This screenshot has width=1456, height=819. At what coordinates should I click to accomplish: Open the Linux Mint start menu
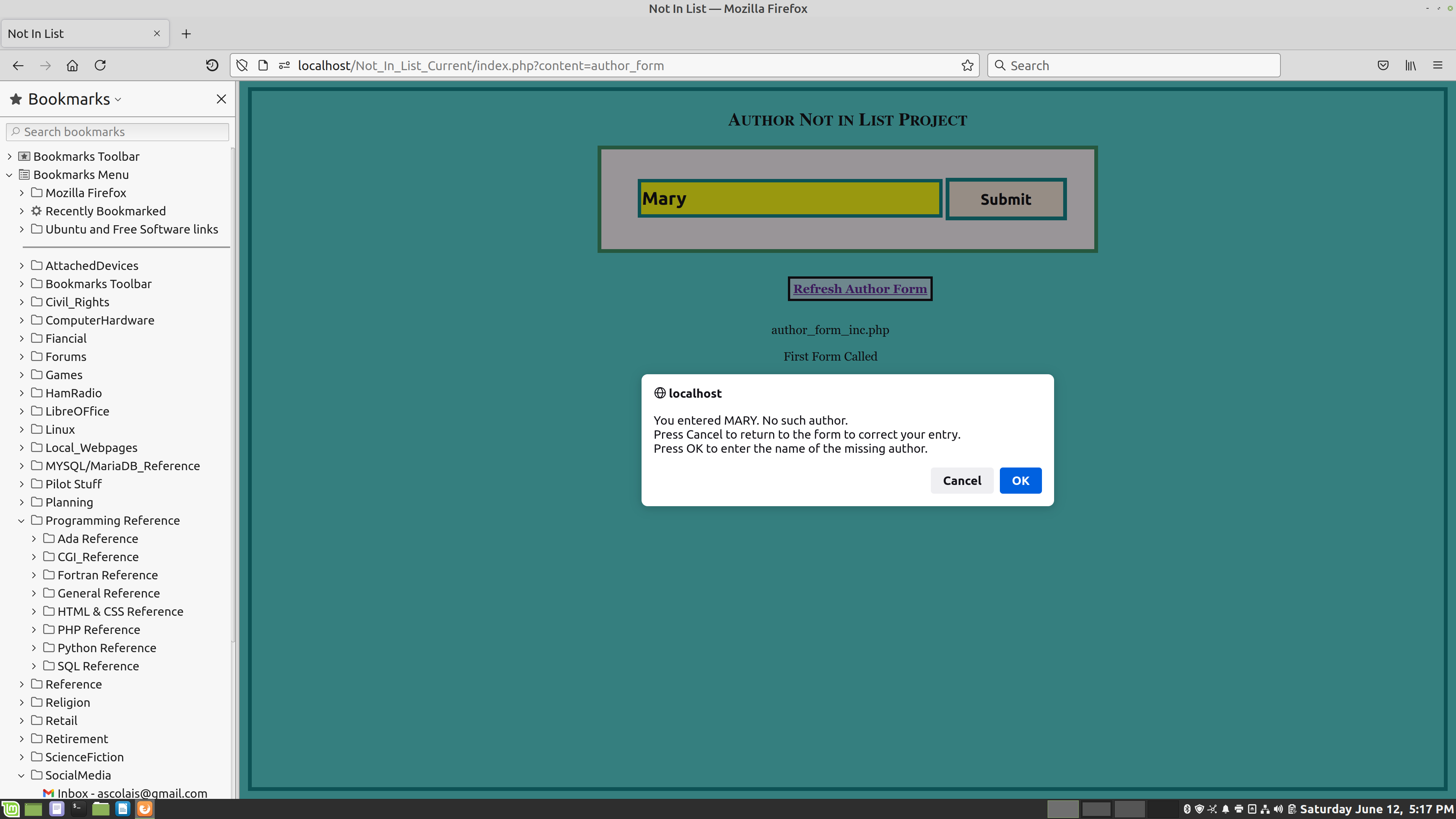click(11, 809)
